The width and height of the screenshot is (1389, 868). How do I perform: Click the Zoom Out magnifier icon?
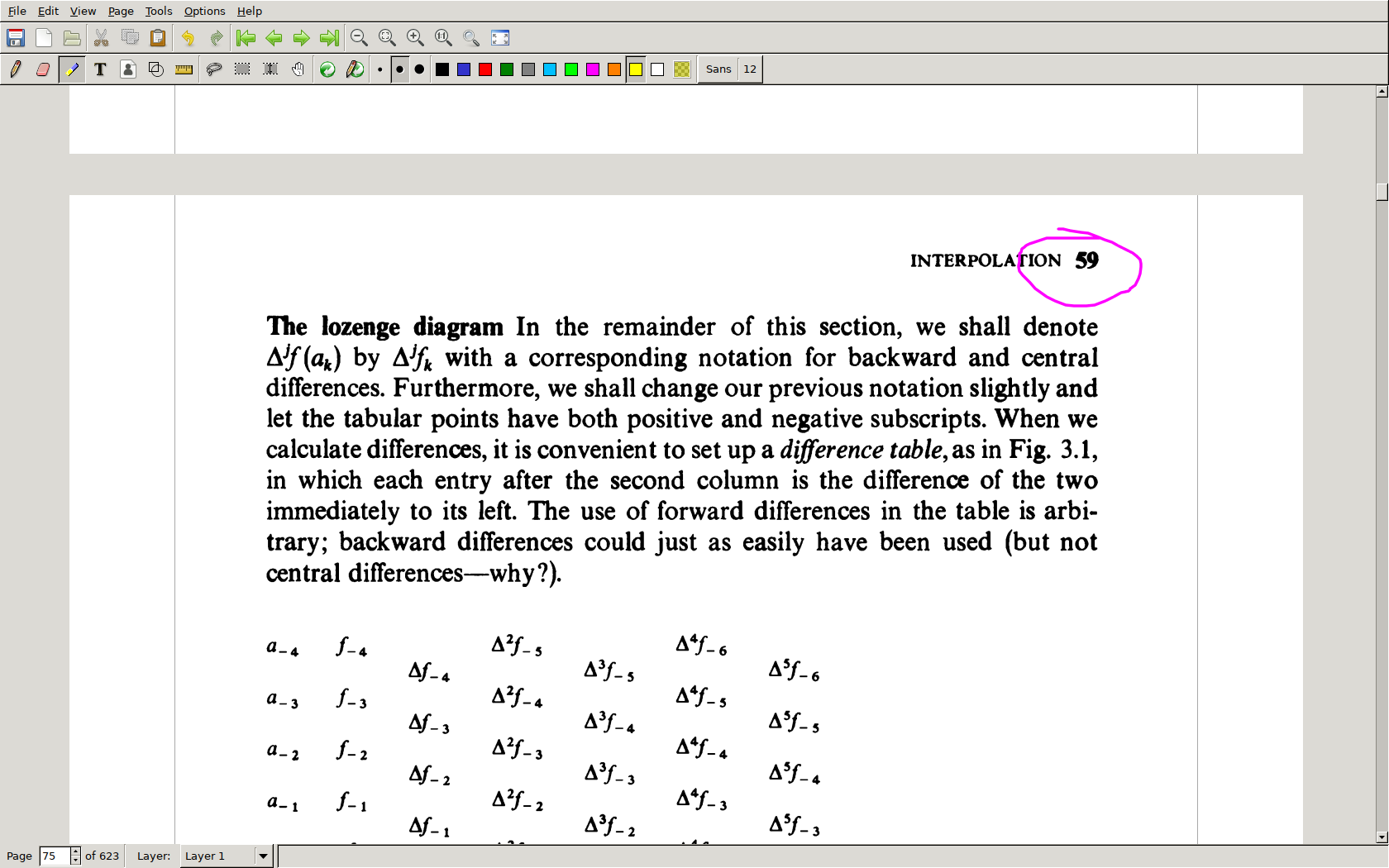[359, 38]
